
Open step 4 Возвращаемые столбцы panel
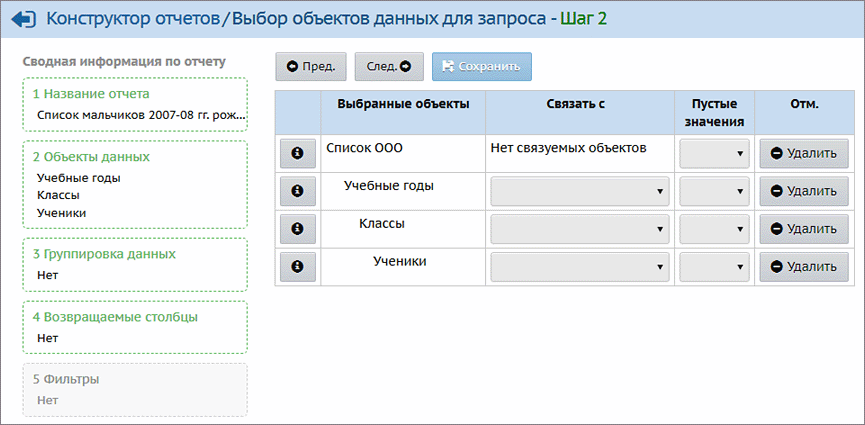coord(135,327)
